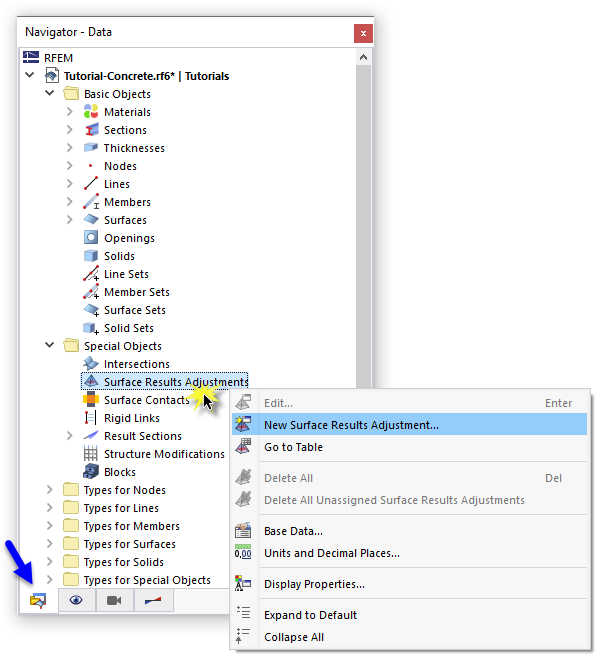
Task: Open the Data navigator tab
Action: click(38, 601)
